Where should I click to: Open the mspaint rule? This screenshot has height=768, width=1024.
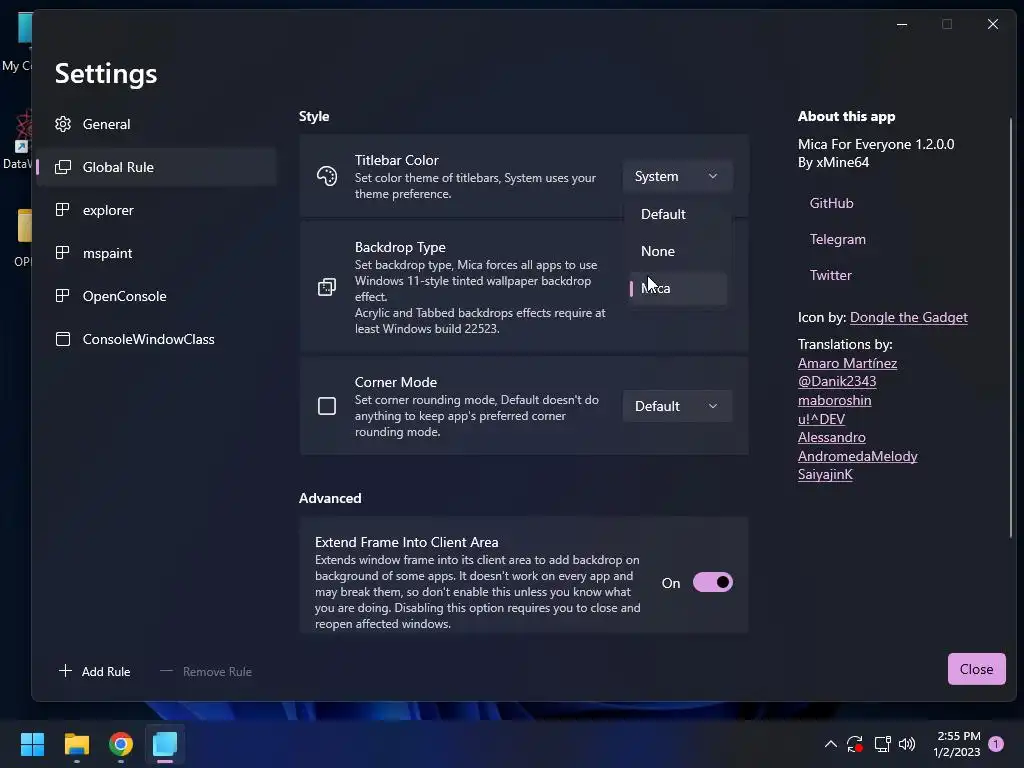click(156, 253)
